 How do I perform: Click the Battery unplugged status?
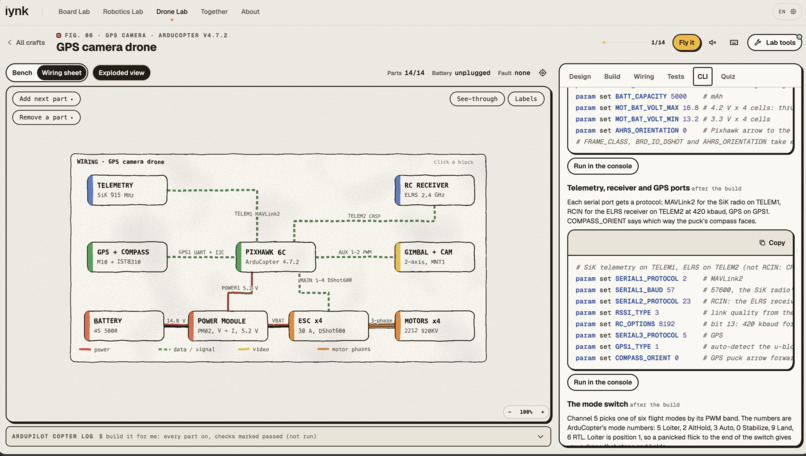(x=461, y=73)
